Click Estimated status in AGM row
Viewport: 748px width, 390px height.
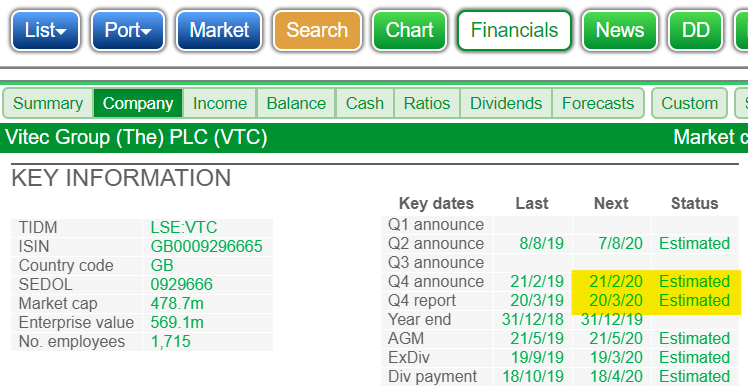click(694, 339)
